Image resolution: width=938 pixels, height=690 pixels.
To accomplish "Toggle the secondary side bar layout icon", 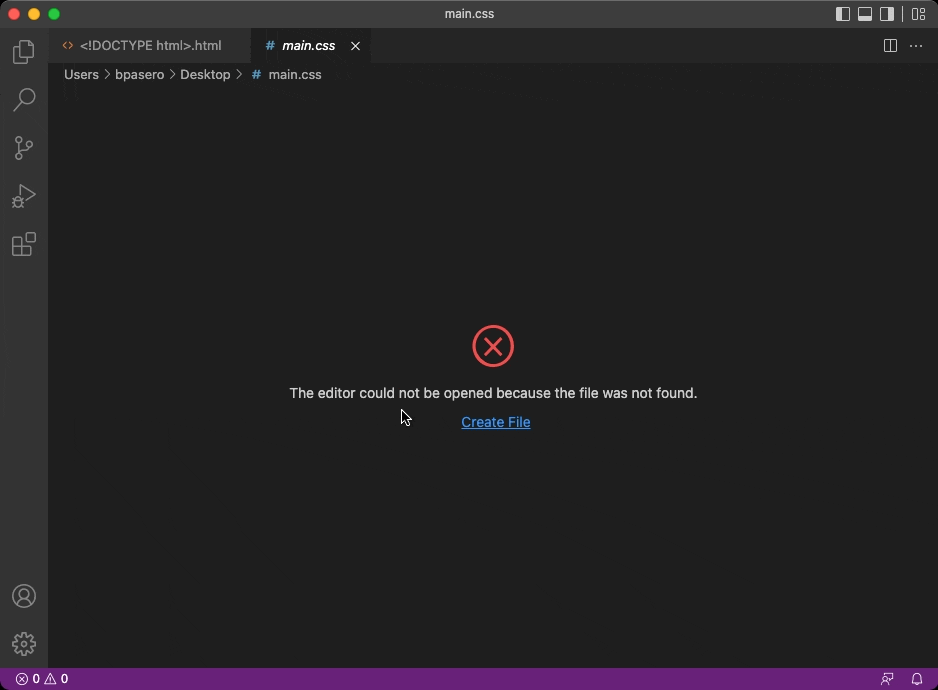I will [x=887, y=14].
